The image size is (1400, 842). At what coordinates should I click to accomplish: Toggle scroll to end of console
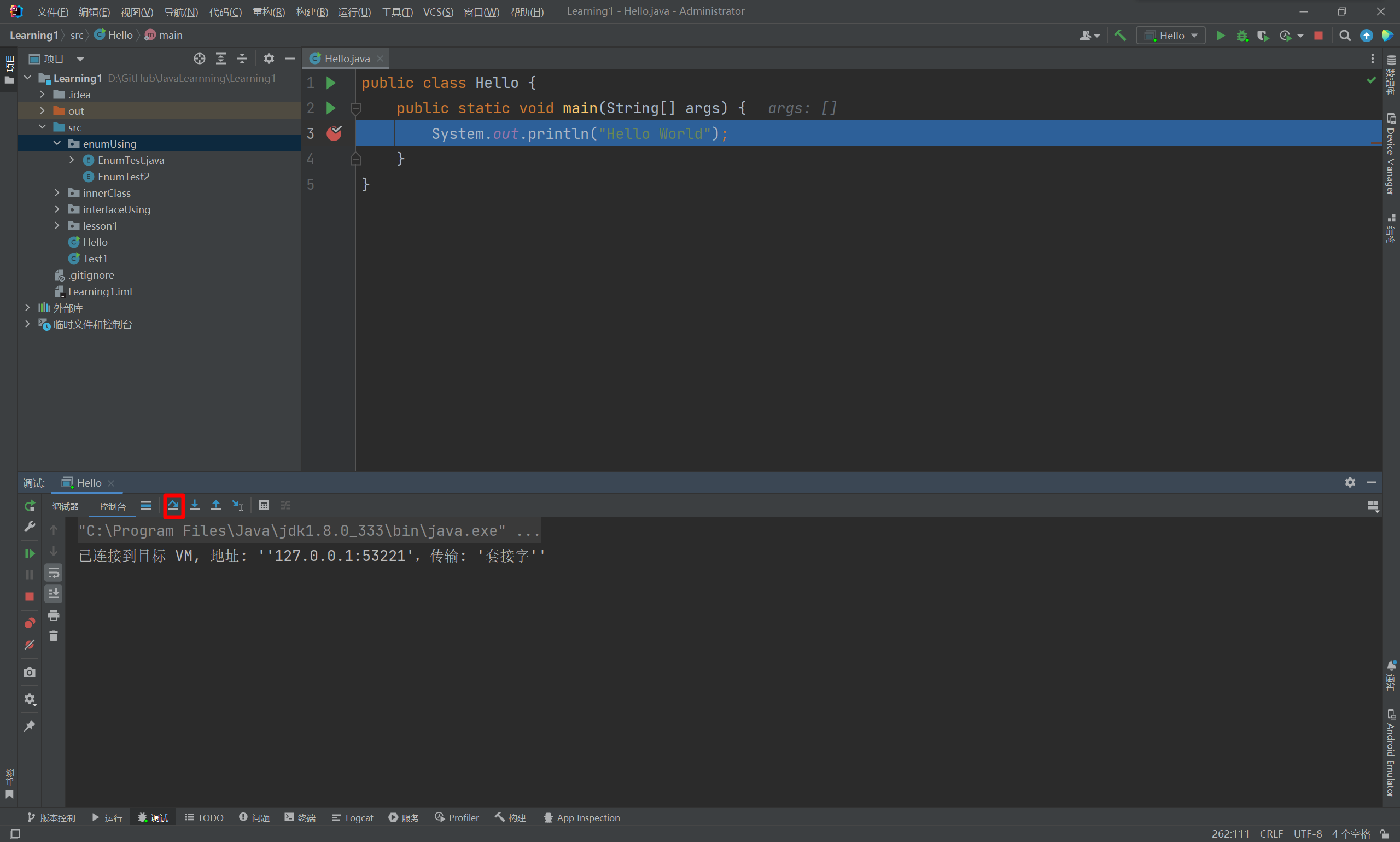(x=54, y=594)
